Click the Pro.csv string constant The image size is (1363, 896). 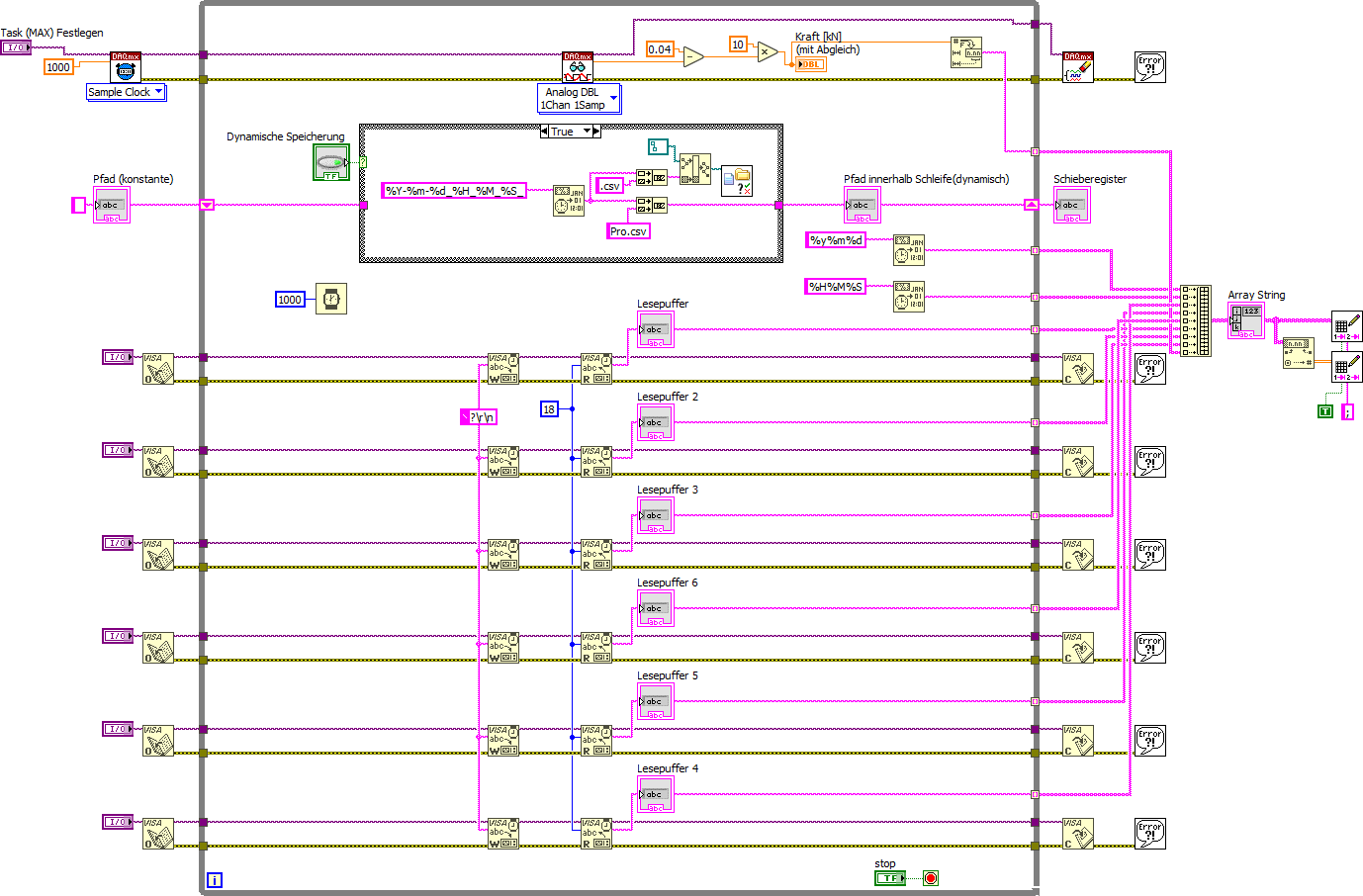(628, 231)
